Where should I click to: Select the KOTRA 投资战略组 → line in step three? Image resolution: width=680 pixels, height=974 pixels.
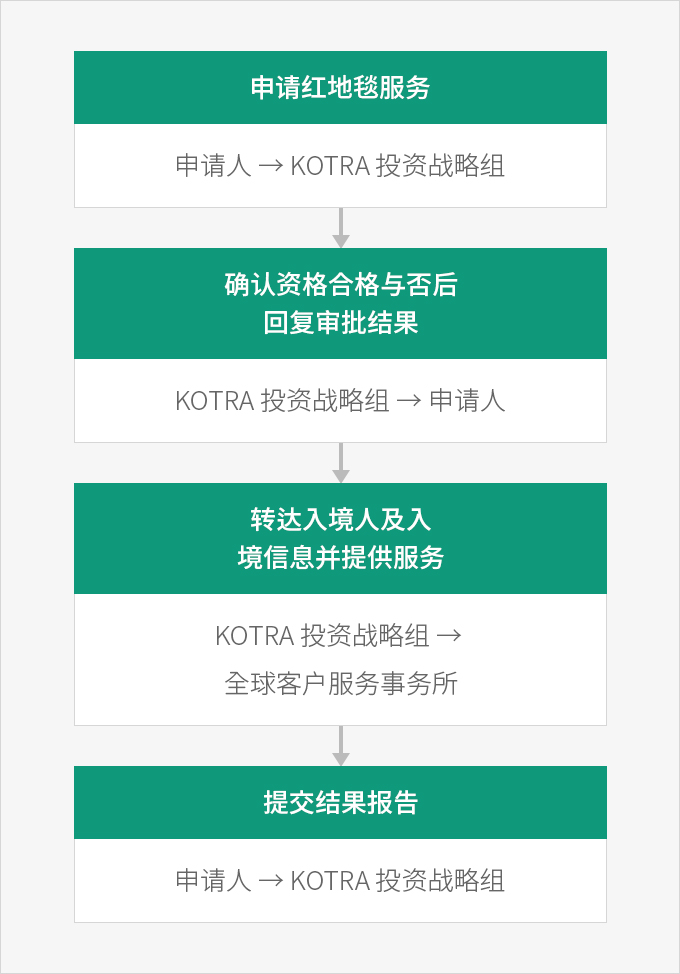click(x=338, y=636)
